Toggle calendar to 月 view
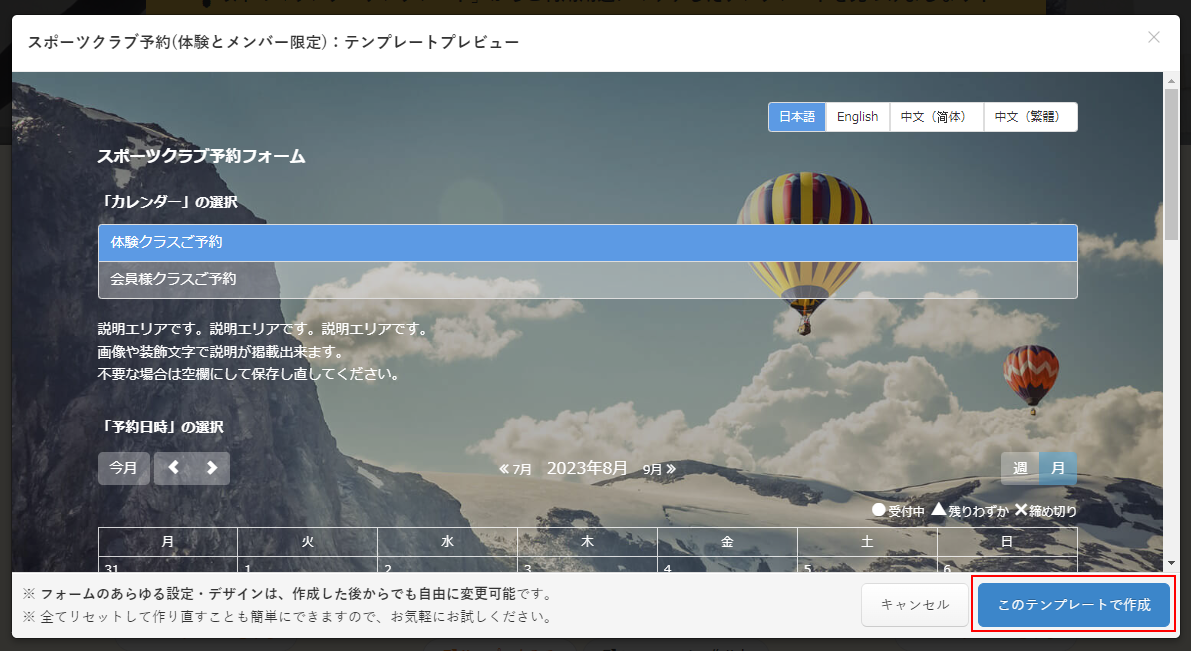 [x=1057, y=468]
